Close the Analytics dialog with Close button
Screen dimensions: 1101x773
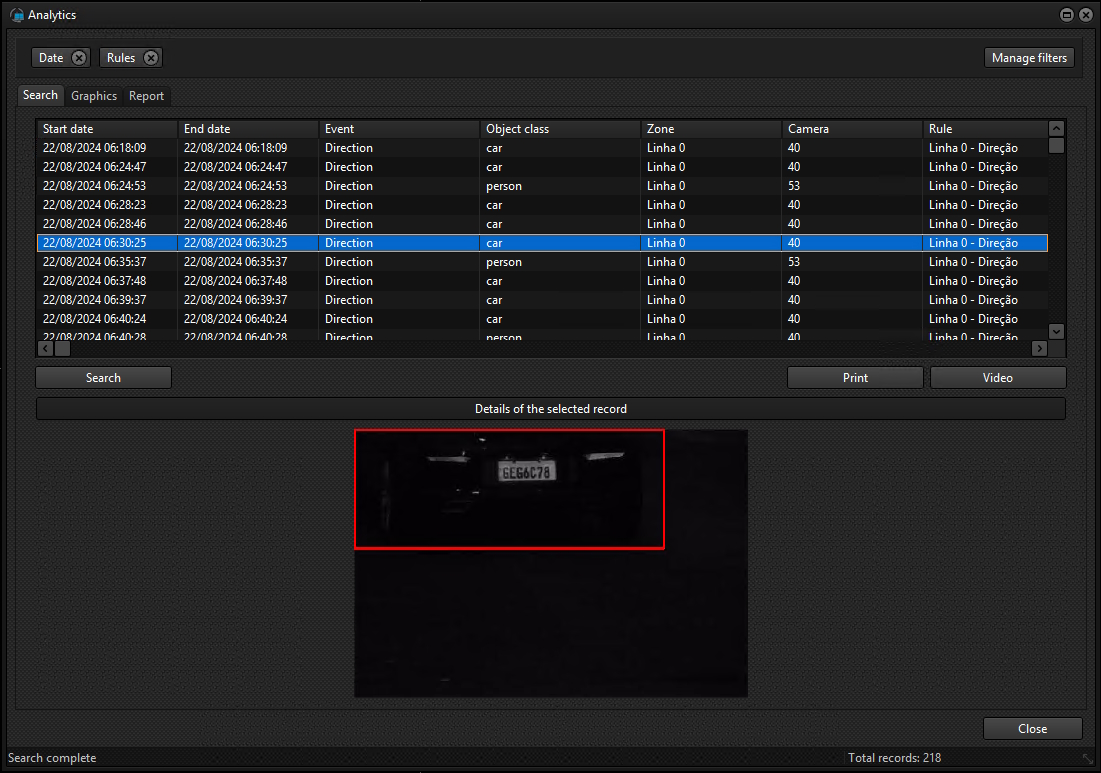[1032, 729]
